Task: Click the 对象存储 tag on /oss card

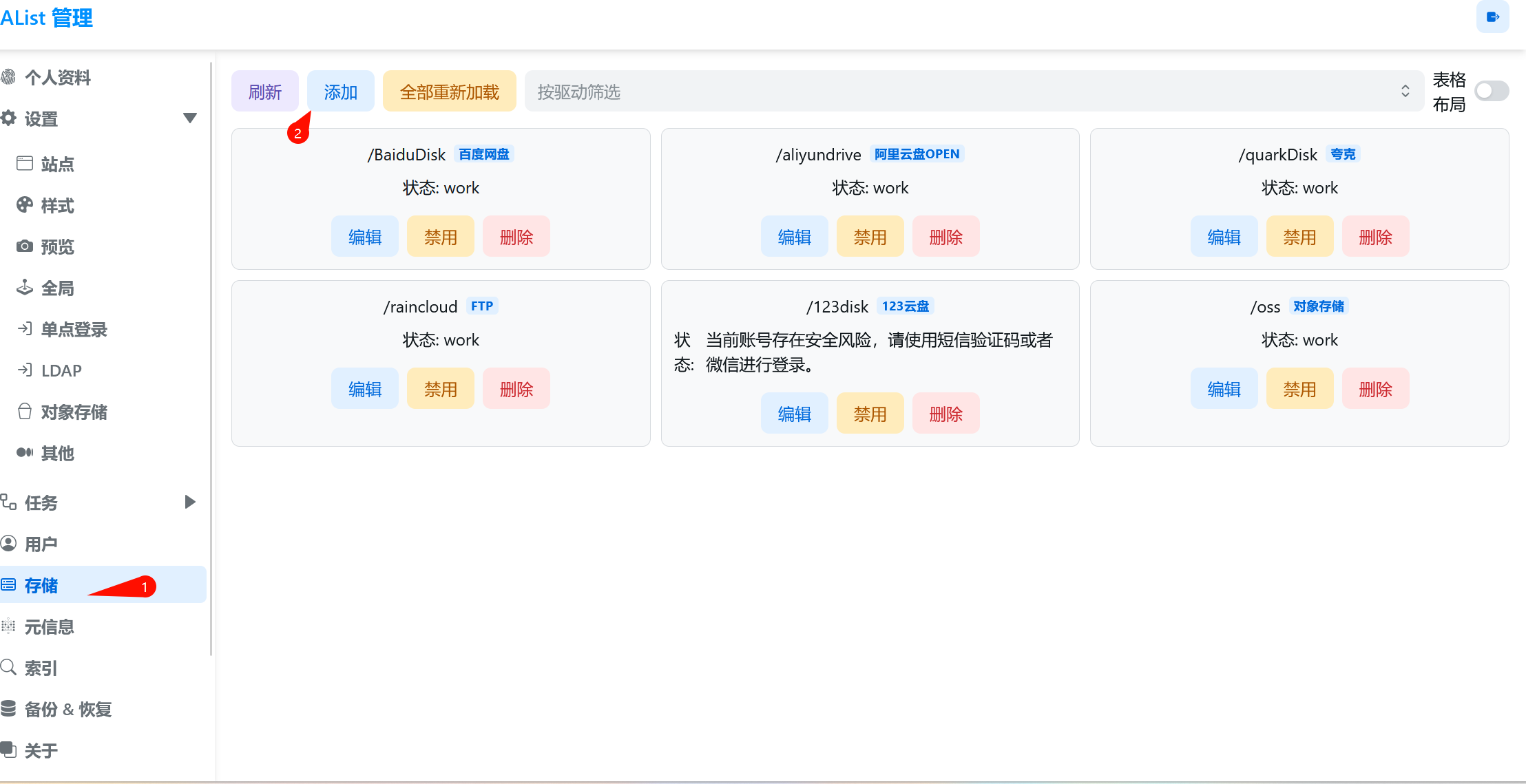Action: point(1319,306)
